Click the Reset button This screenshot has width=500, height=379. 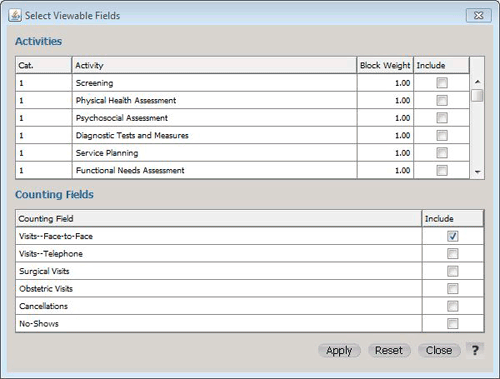point(389,350)
